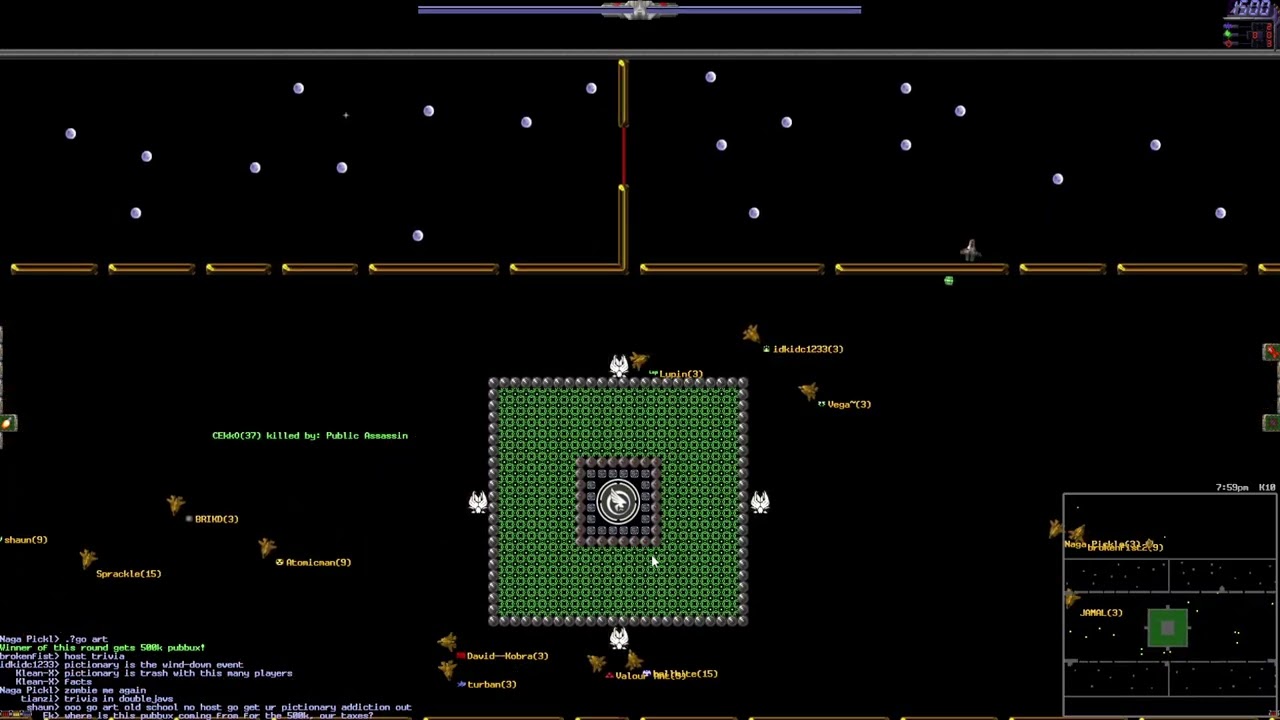Target the gold ship above the Sprackle(15) label
The width and height of the screenshot is (1280, 720).
click(88, 558)
